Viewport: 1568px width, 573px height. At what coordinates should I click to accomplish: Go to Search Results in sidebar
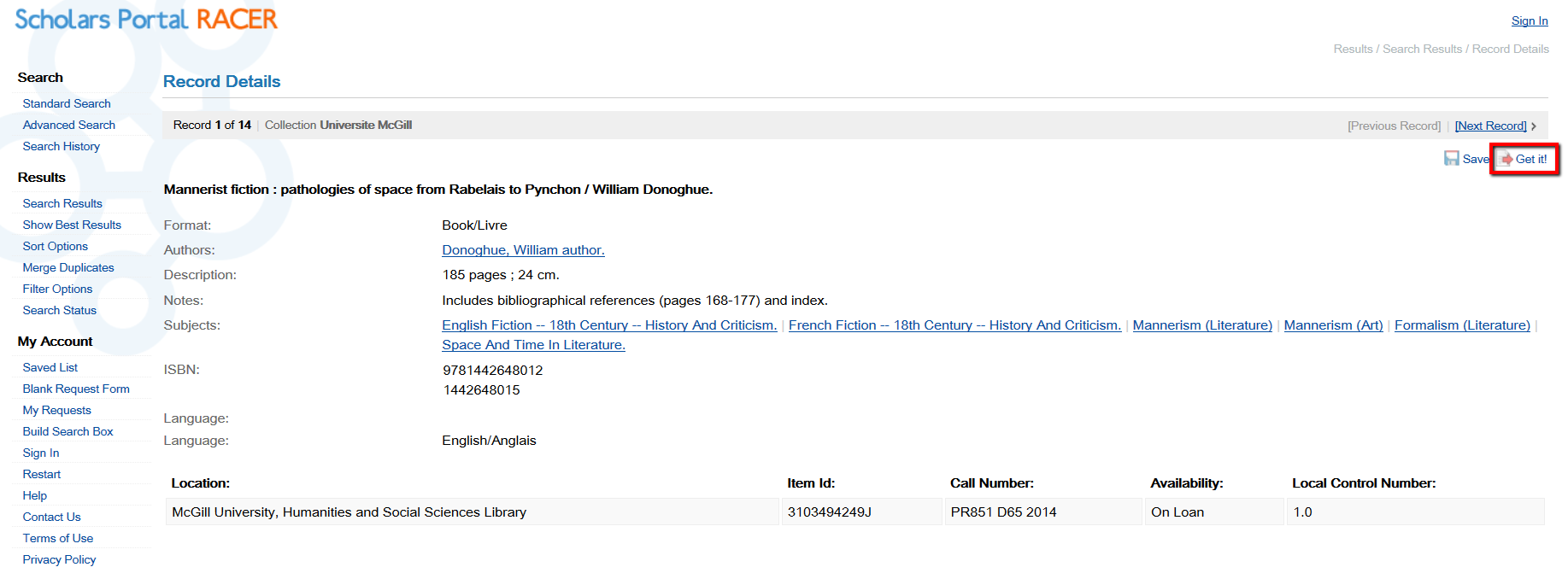click(62, 203)
